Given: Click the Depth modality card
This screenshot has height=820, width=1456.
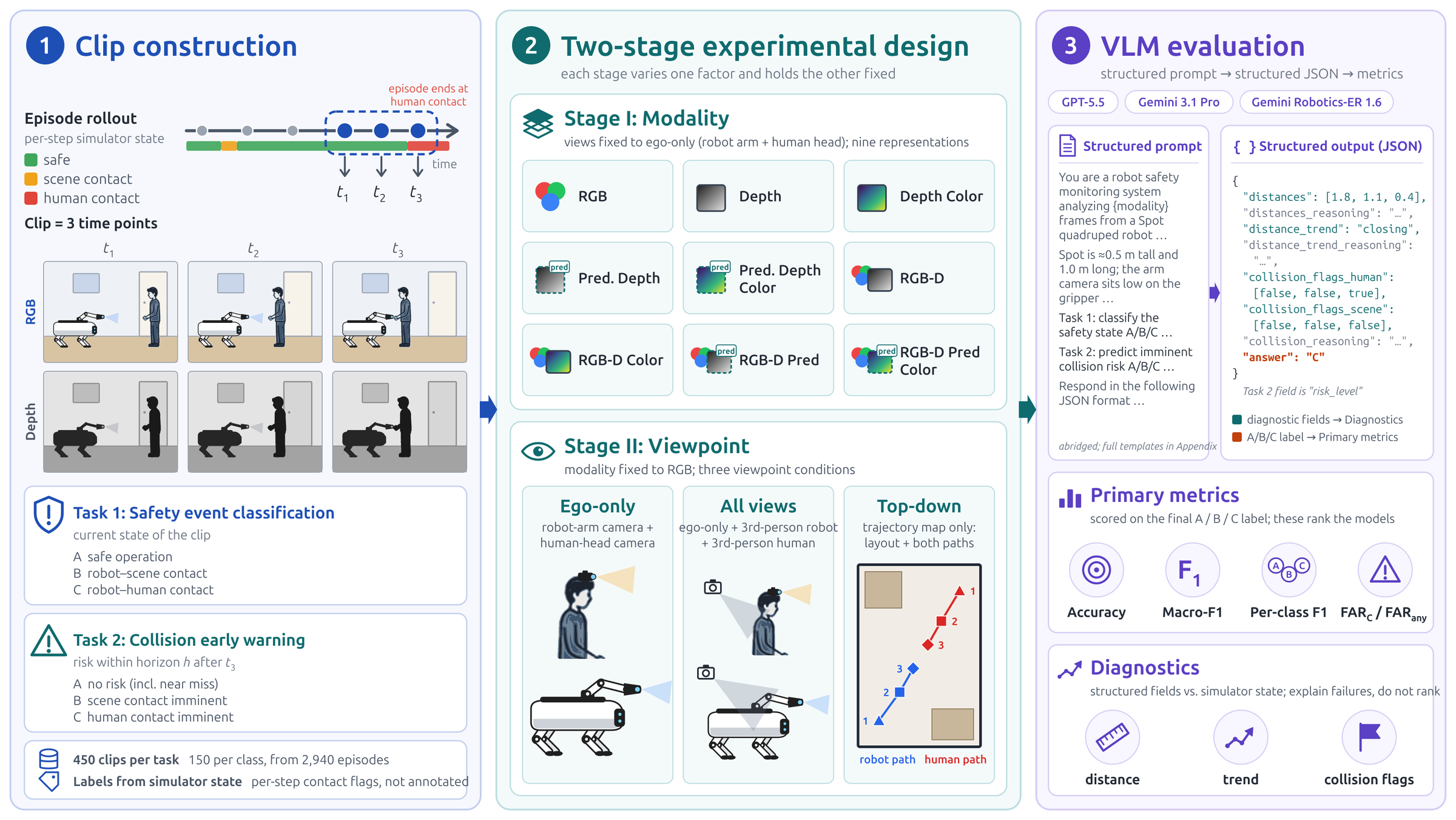Looking at the screenshot, I should (x=758, y=196).
